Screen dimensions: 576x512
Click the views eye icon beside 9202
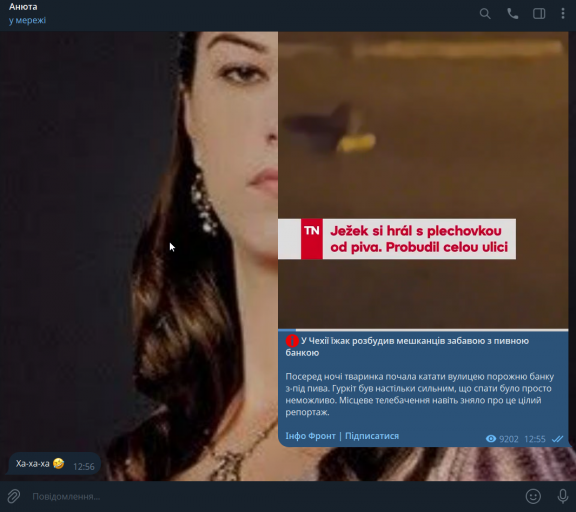(491, 439)
